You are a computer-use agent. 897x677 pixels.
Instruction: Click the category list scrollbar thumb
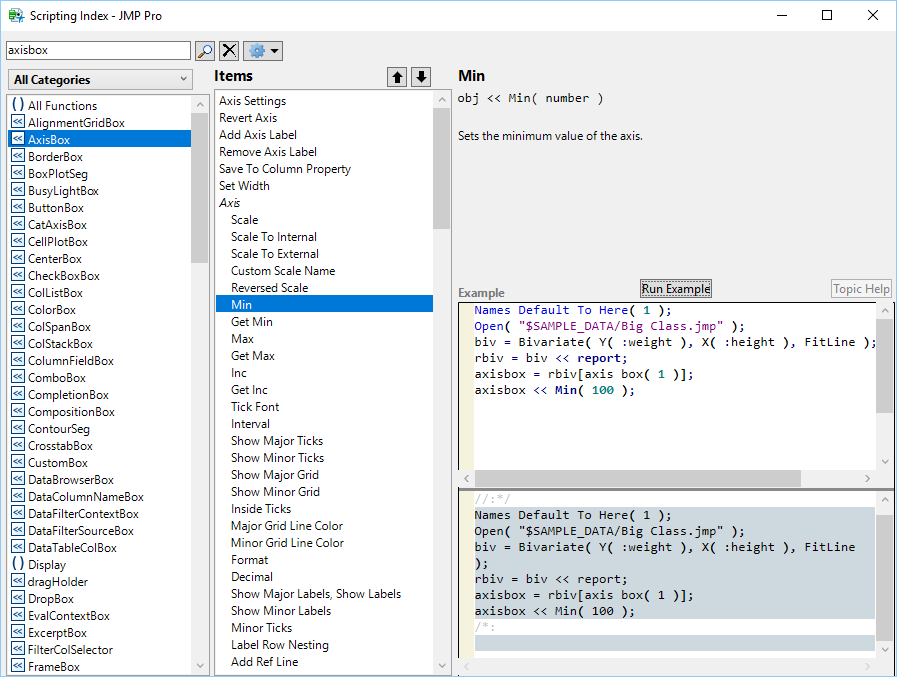200,188
